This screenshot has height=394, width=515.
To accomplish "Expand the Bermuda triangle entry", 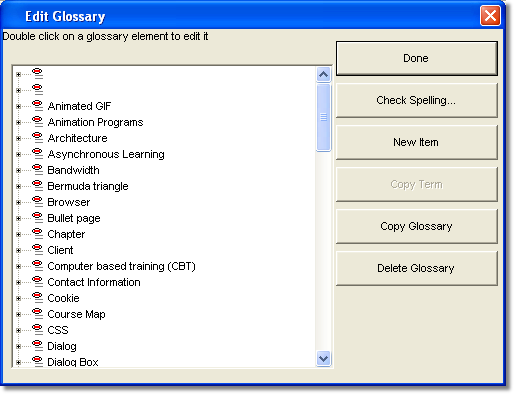I will (x=19, y=186).
